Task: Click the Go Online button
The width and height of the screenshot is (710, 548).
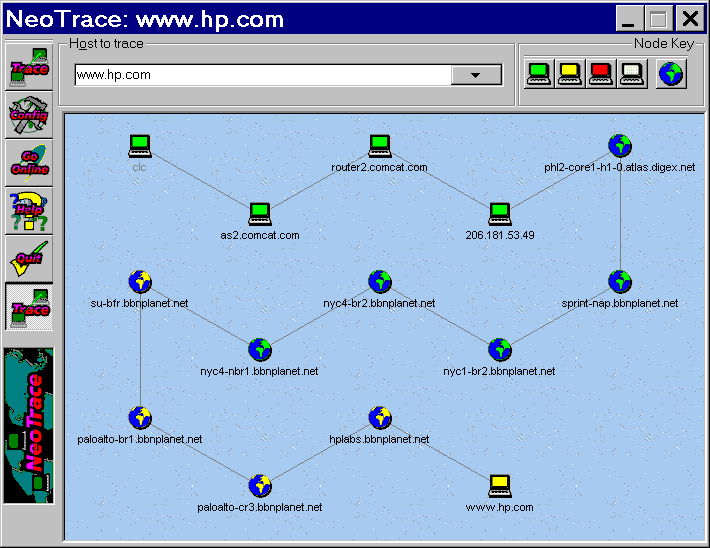Action: (x=29, y=163)
